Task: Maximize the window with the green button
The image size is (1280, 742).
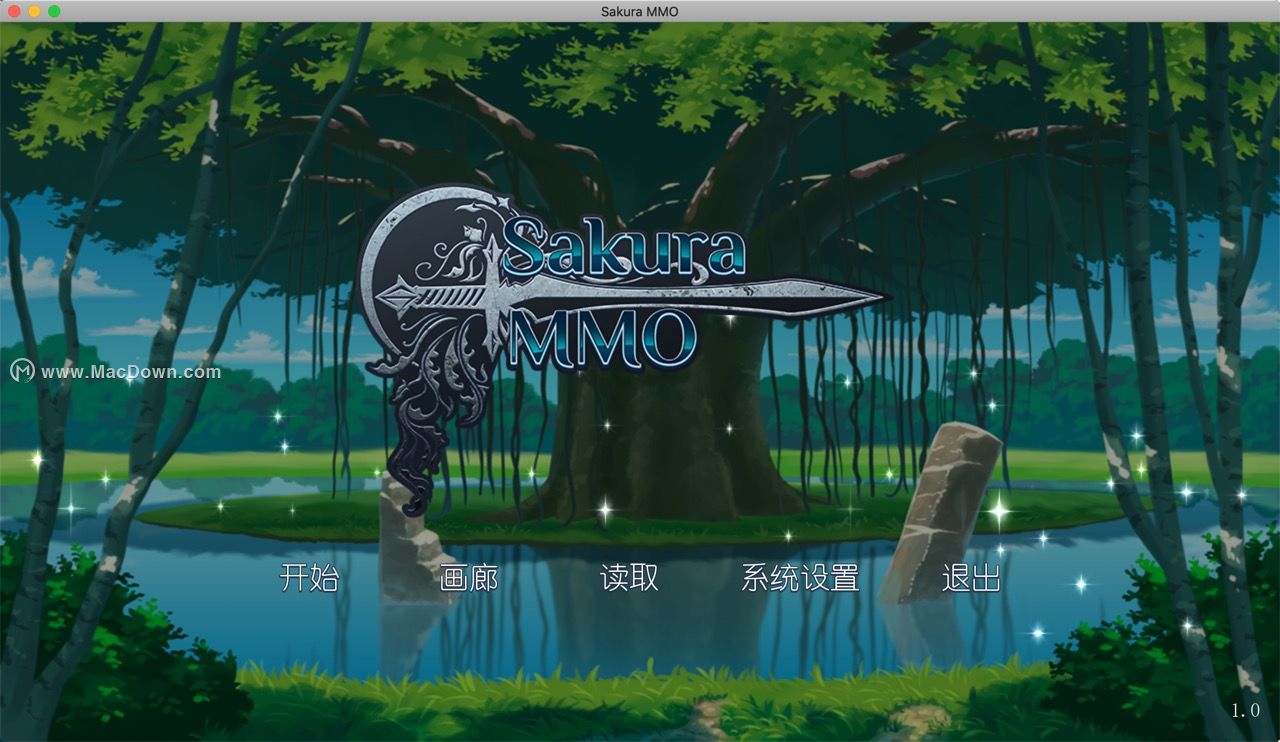Action: 54,11
